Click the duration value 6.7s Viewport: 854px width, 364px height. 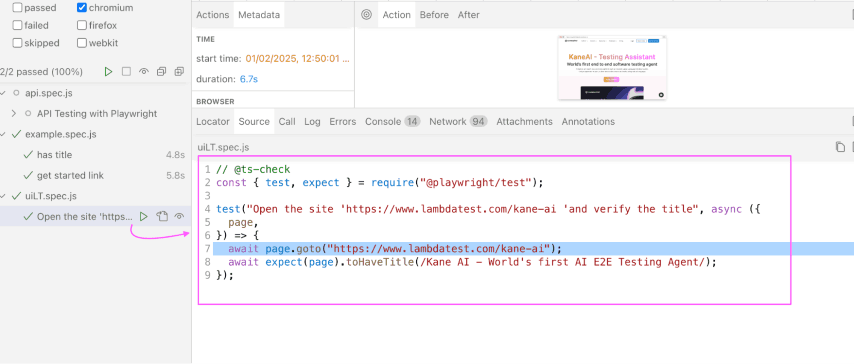[x=249, y=79]
